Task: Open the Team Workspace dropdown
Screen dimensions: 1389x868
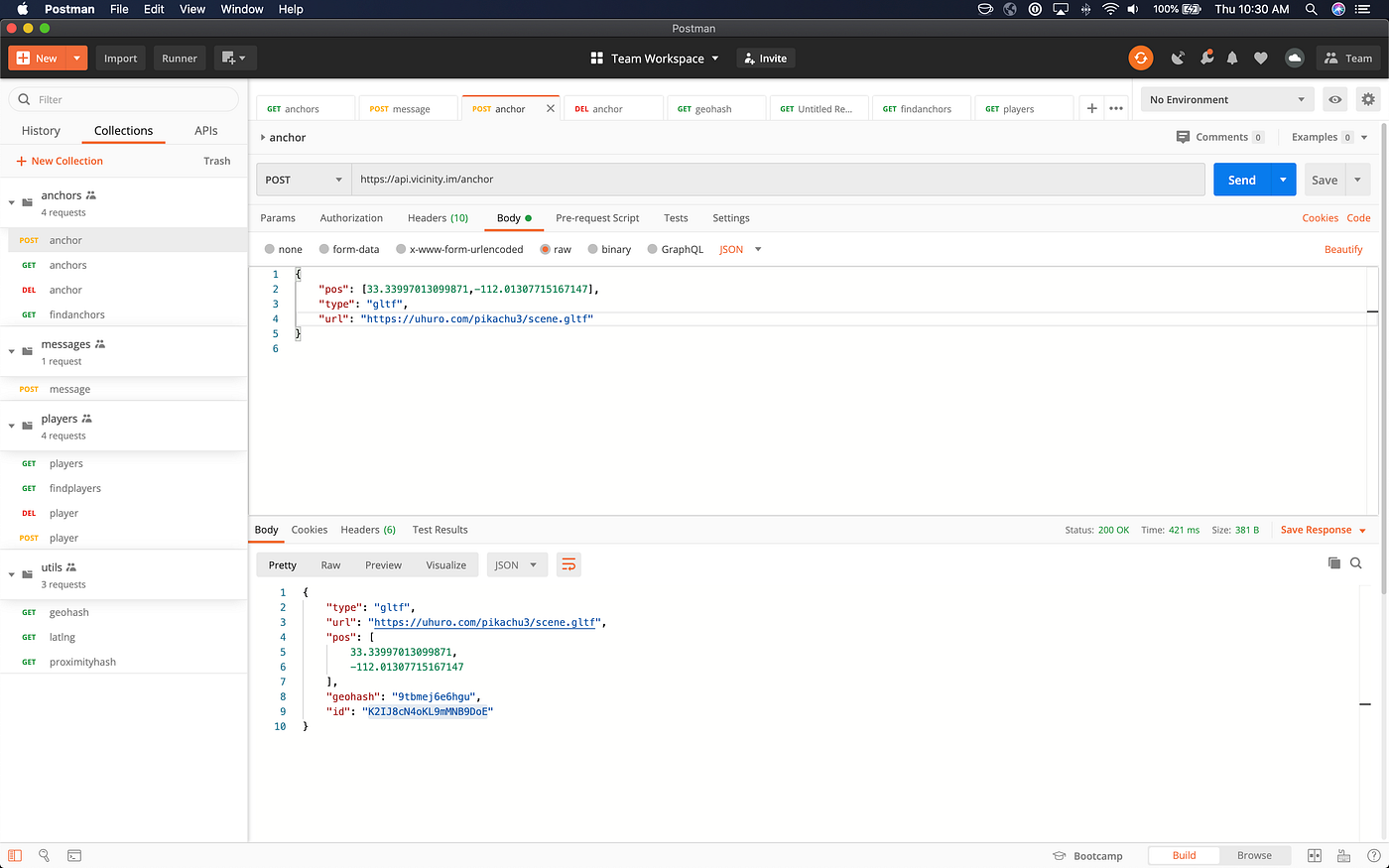Action: point(655,59)
